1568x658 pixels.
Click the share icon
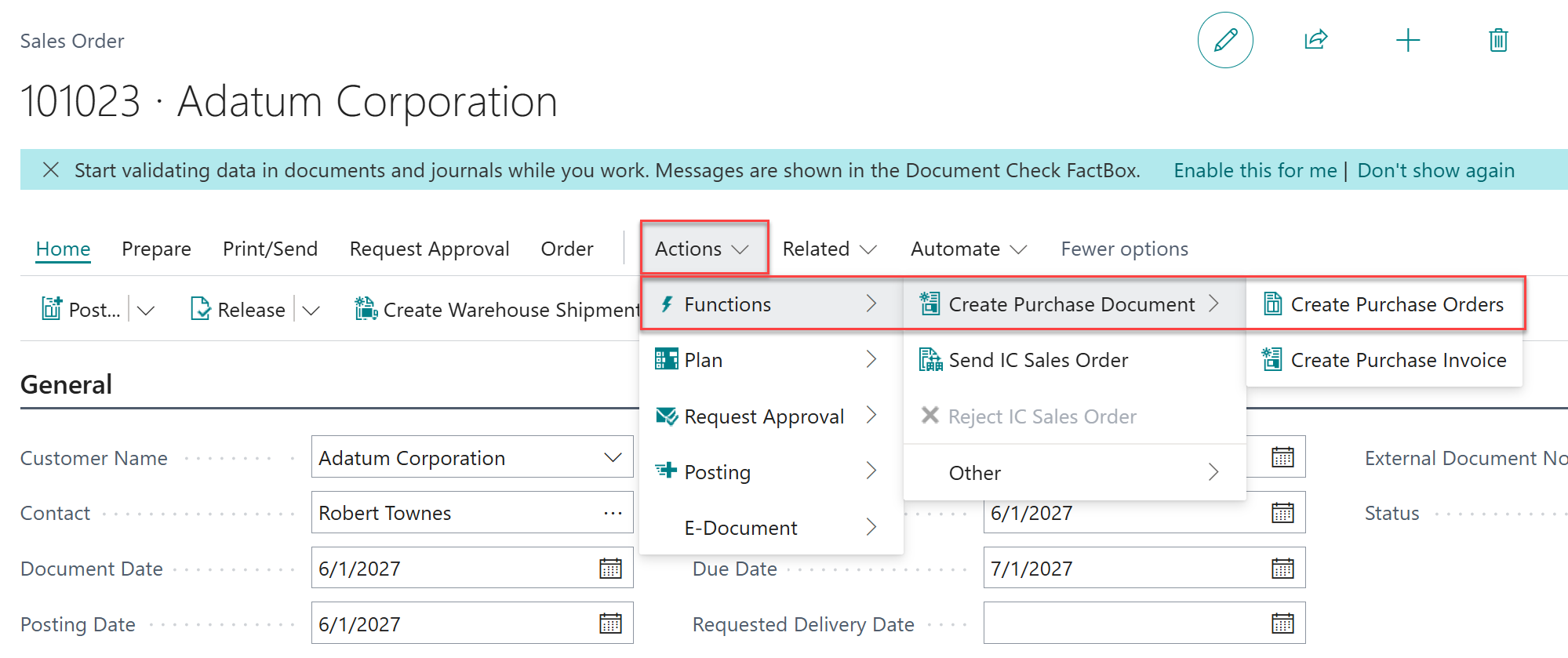click(x=1316, y=40)
